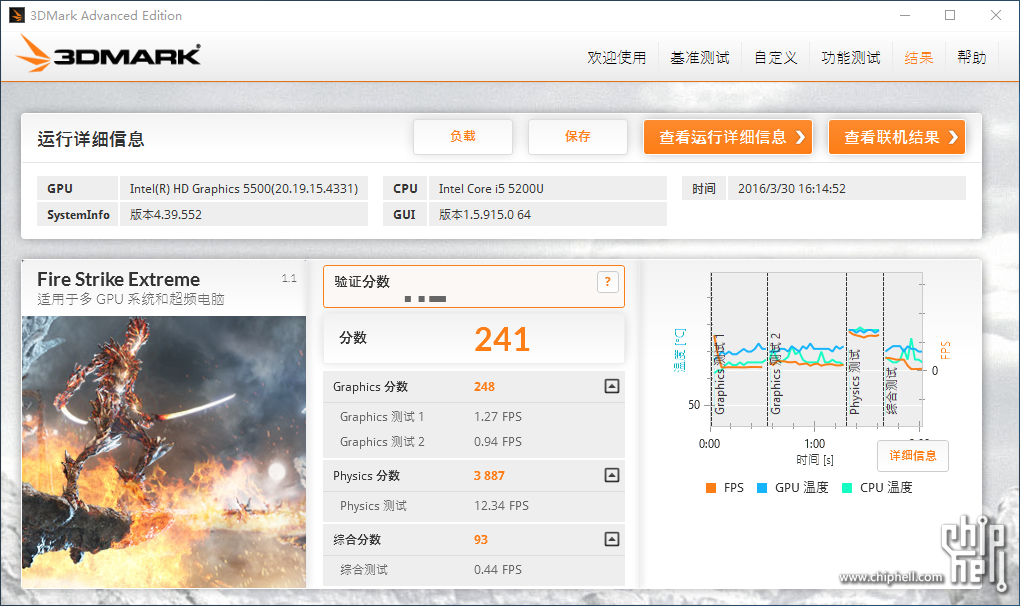Select the 结果 tab
Screen dimensions: 1020x606
click(919, 57)
